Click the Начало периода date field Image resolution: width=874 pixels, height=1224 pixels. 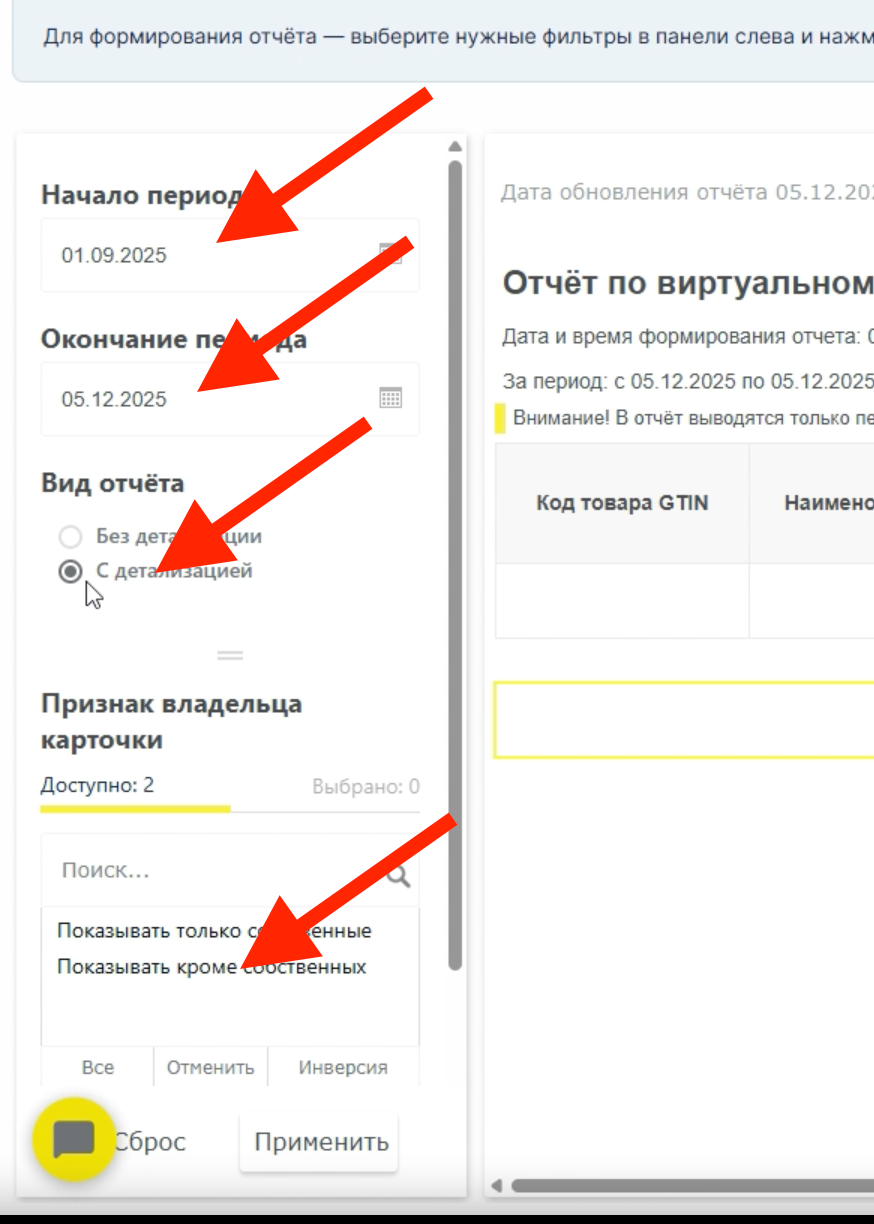pyautogui.click(x=200, y=256)
